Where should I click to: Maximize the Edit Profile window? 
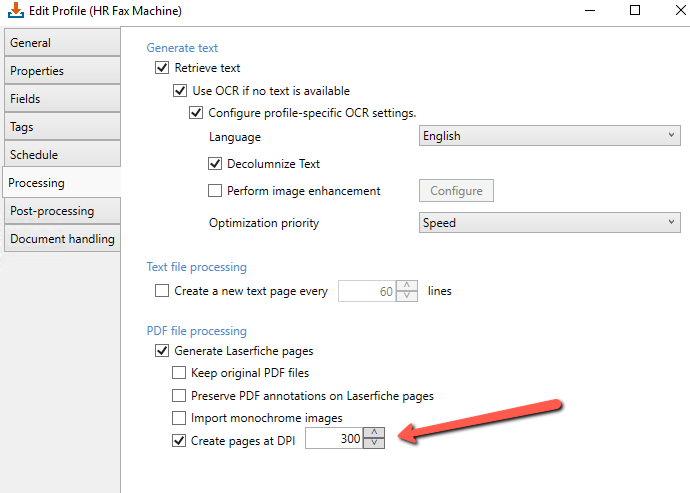pos(635,10)
